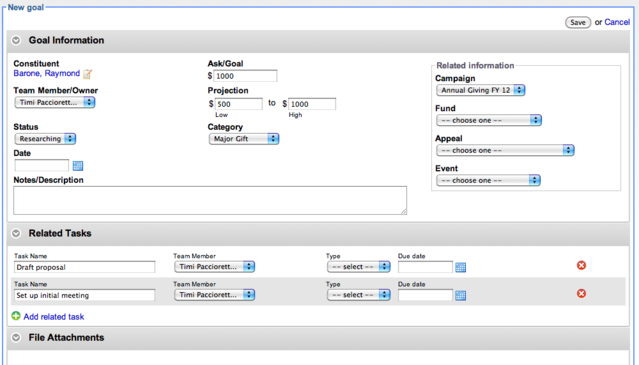Click the green plus Add related task icon
Viewport: 639px width, 365px height.
point(16,316)
